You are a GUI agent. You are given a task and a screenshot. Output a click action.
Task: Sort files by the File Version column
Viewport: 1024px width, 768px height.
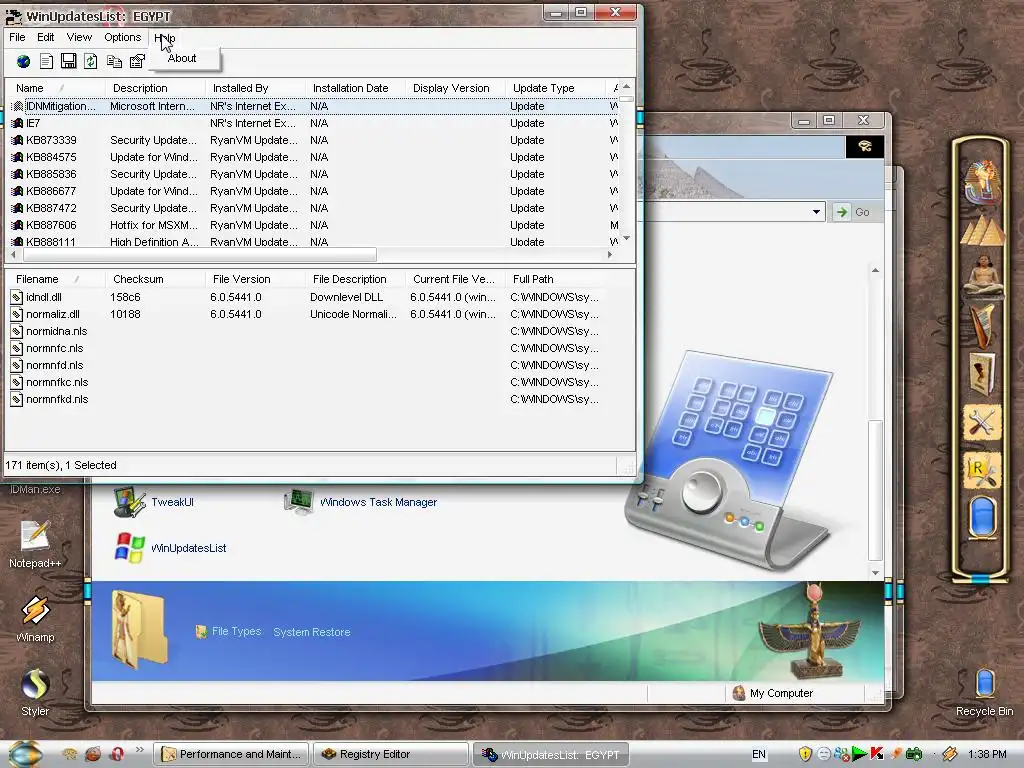pyautogui.click(x=255, y=279)
